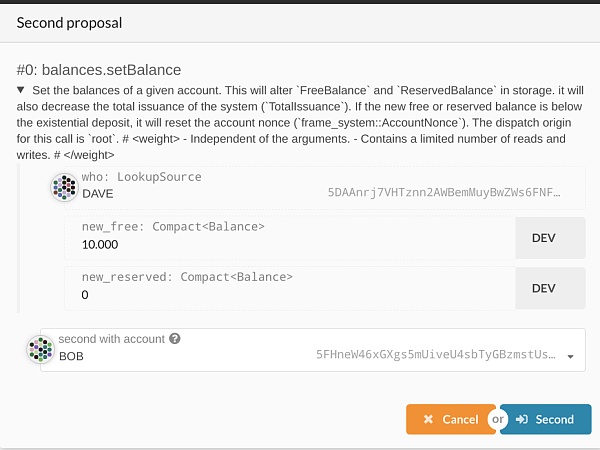The height and width of the screenshot is (450, 600).
Task: Click the 'or' divider between buttons
Action: 497,419
